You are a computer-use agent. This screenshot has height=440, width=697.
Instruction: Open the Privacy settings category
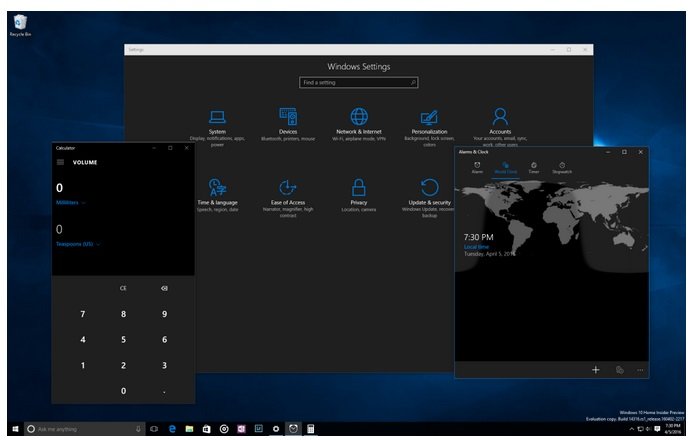click(x=359, y=195)
